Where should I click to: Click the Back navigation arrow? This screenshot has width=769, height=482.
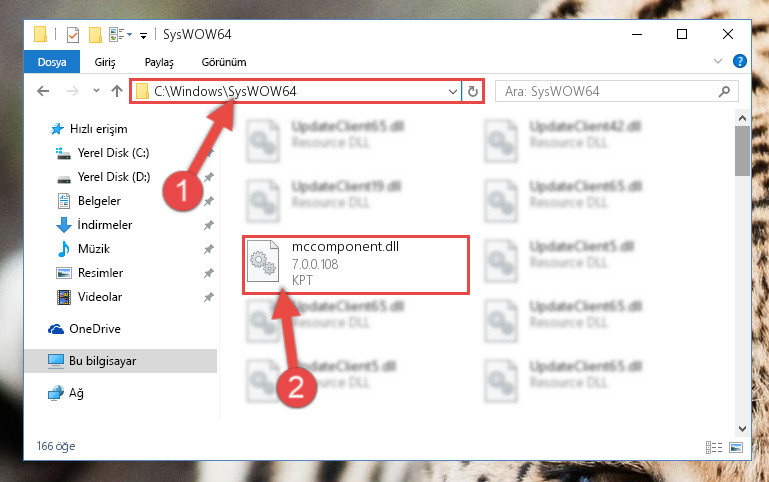[x=43, y=91]
